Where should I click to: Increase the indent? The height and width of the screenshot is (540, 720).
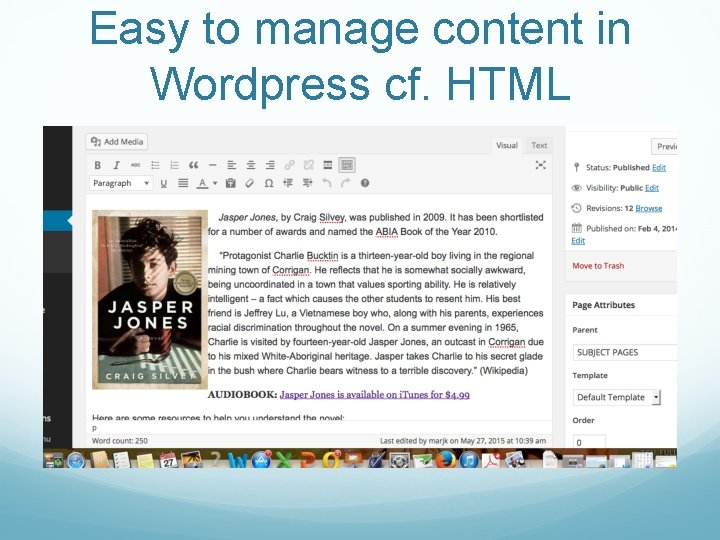click(x=307, y=183)
